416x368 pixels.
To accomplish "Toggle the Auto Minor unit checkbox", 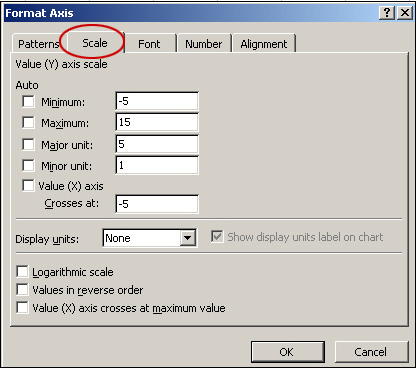I will (28, 165).
